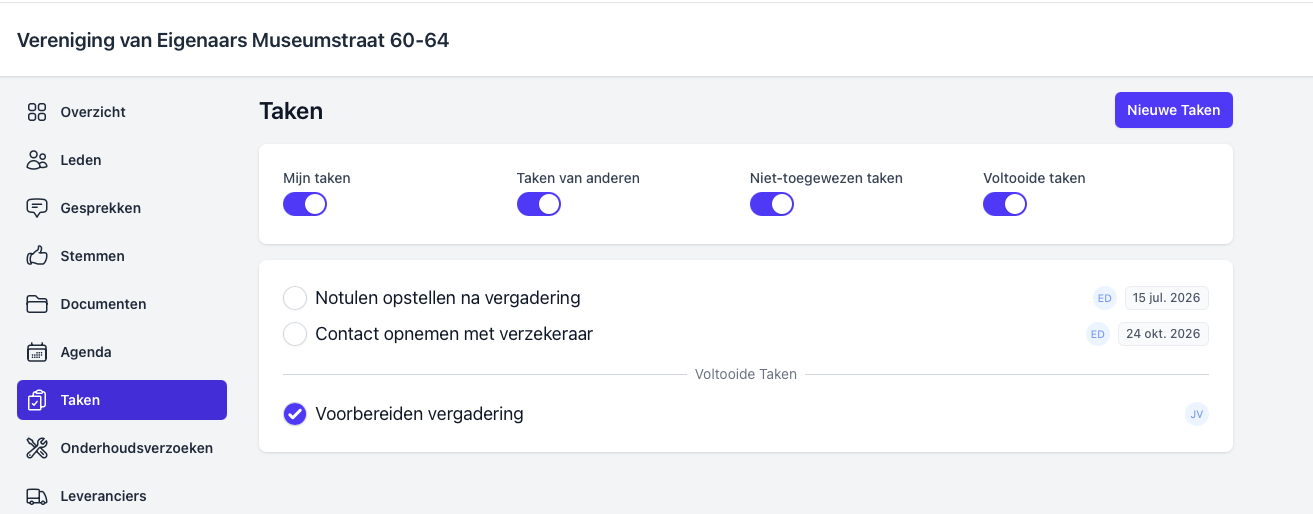Mark Notulen opstellen na vergadering as done
Screen dimensions: 1313x514
(x=295, y=298)
